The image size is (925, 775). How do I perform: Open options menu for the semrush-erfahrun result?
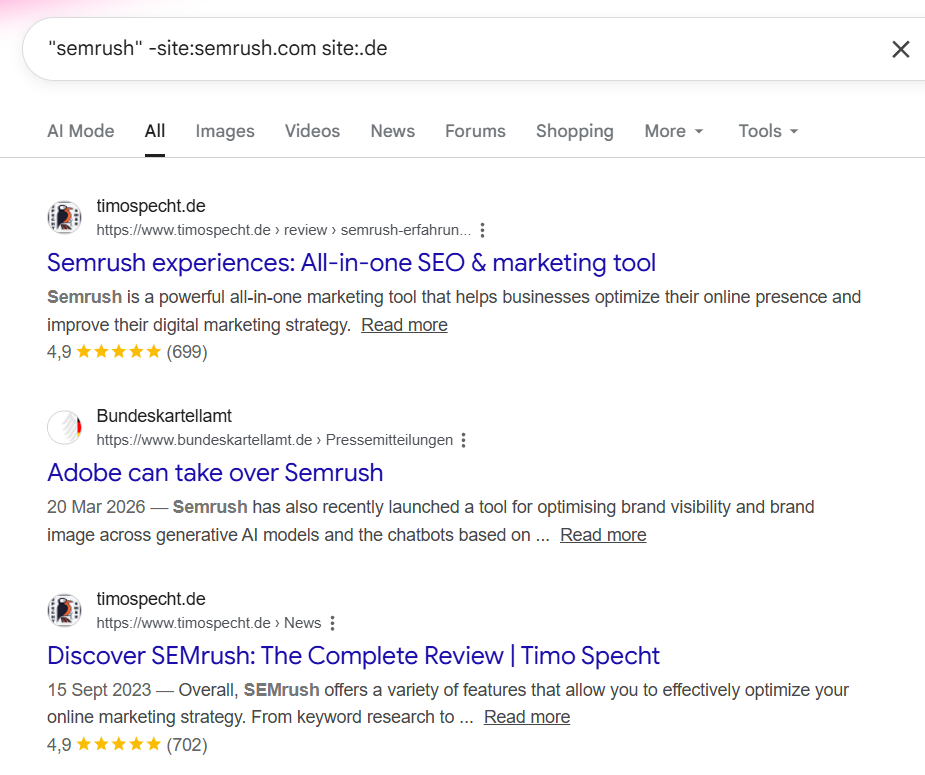pos(483,230)
